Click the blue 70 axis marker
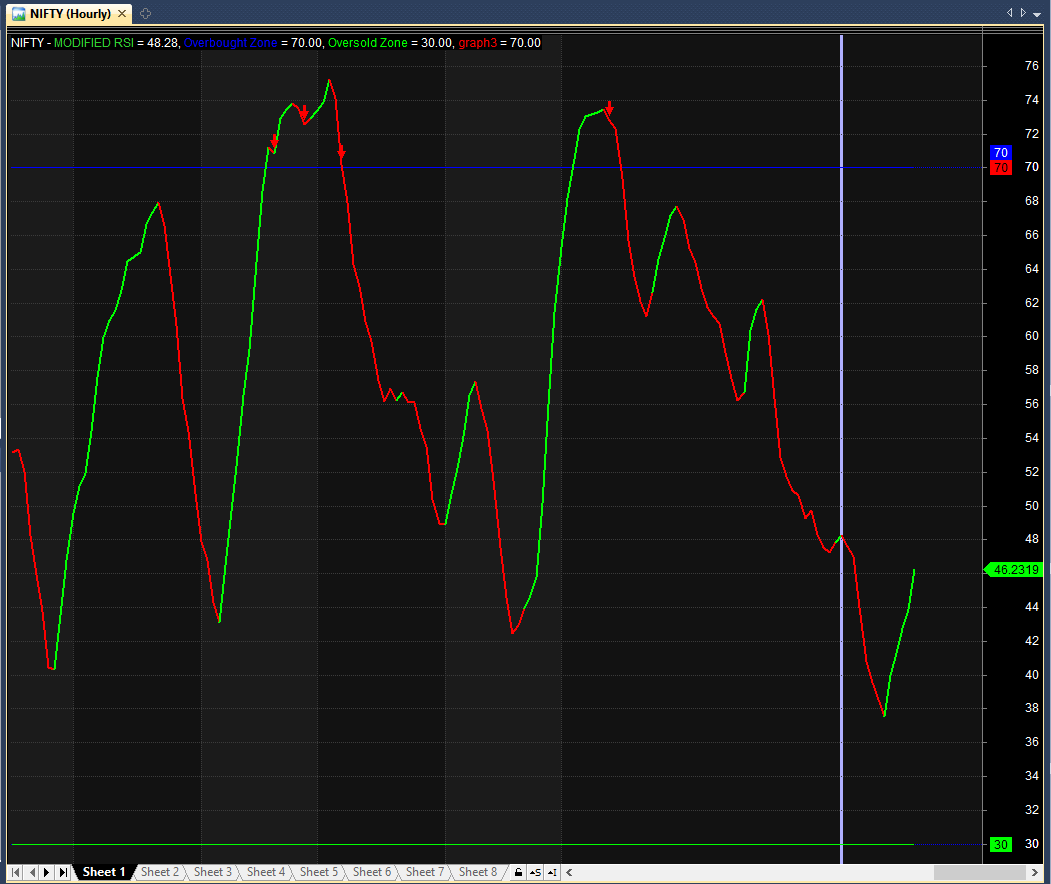Viewport: 1051px width, 884px height. pos(1001,153)
